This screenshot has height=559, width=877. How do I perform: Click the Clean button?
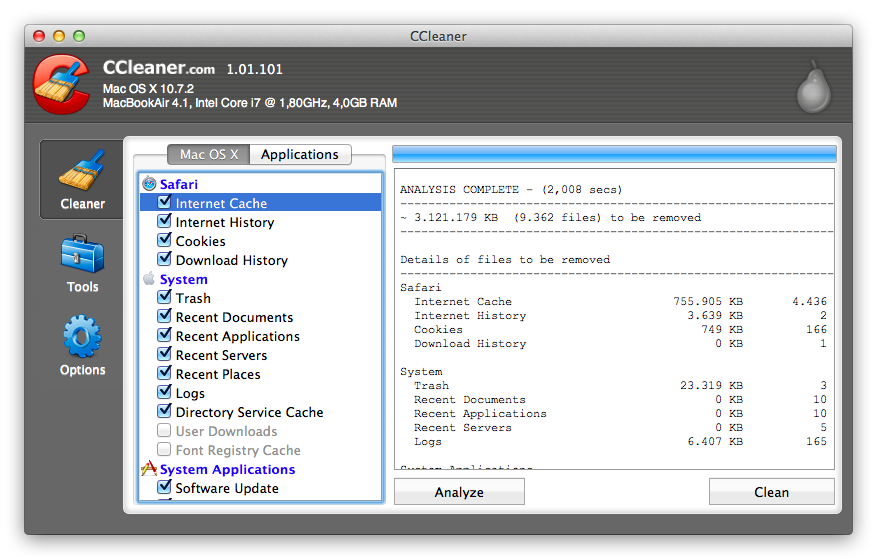(771, 492)
